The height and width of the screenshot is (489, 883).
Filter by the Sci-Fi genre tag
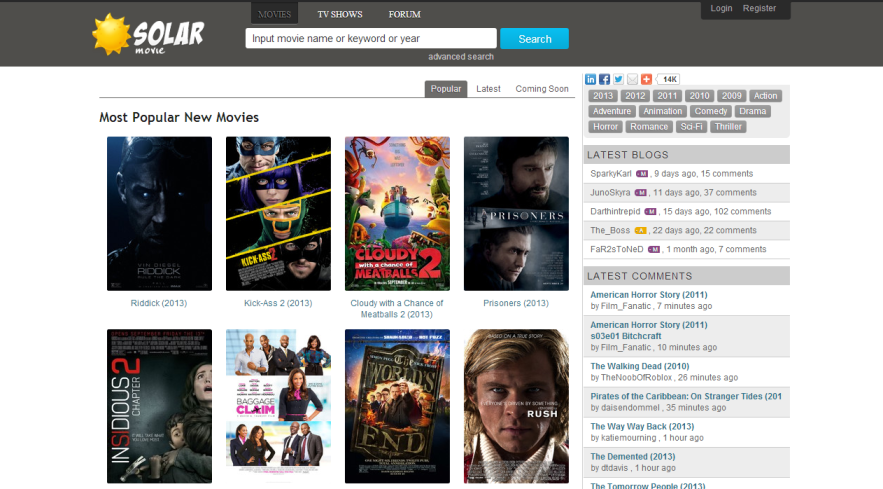[691, 127]
